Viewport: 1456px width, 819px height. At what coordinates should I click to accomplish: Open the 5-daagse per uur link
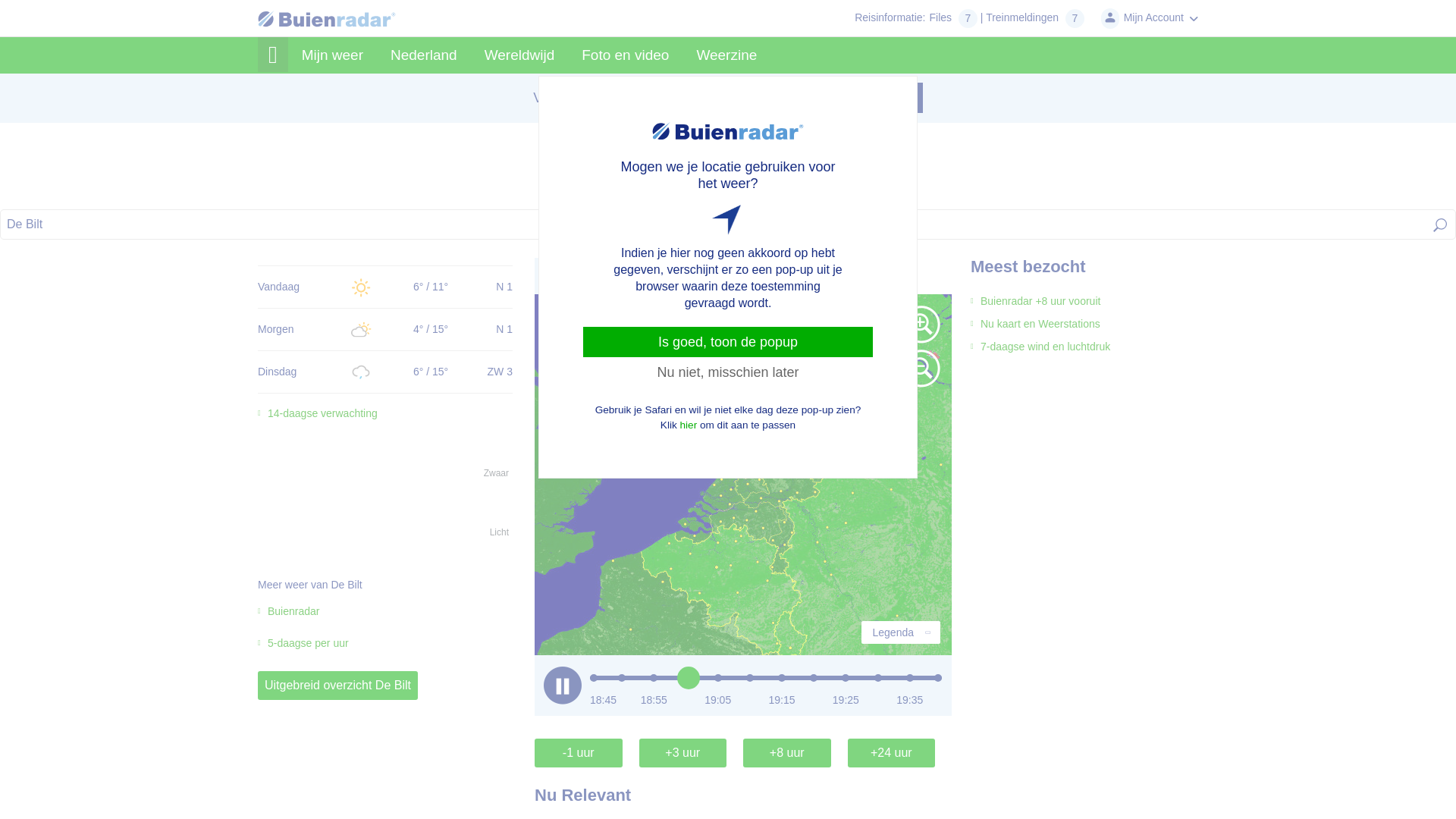(308, 643)
